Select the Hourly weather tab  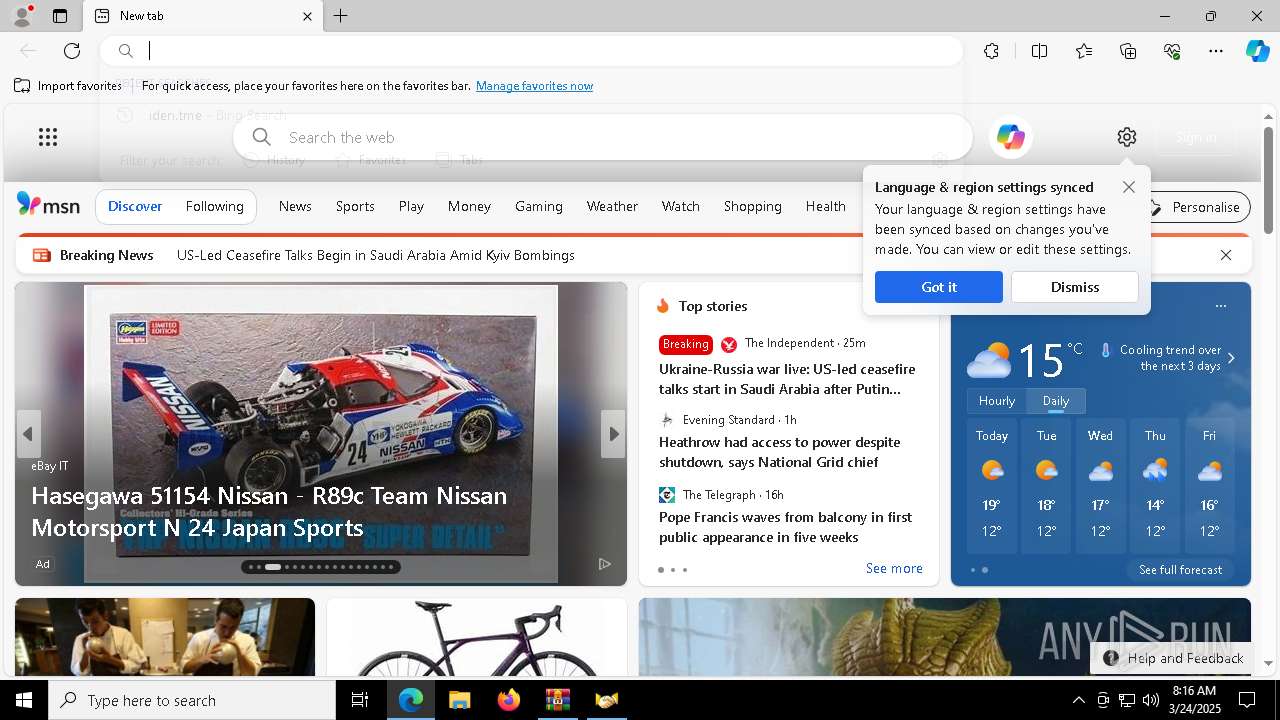coord(997,401)
